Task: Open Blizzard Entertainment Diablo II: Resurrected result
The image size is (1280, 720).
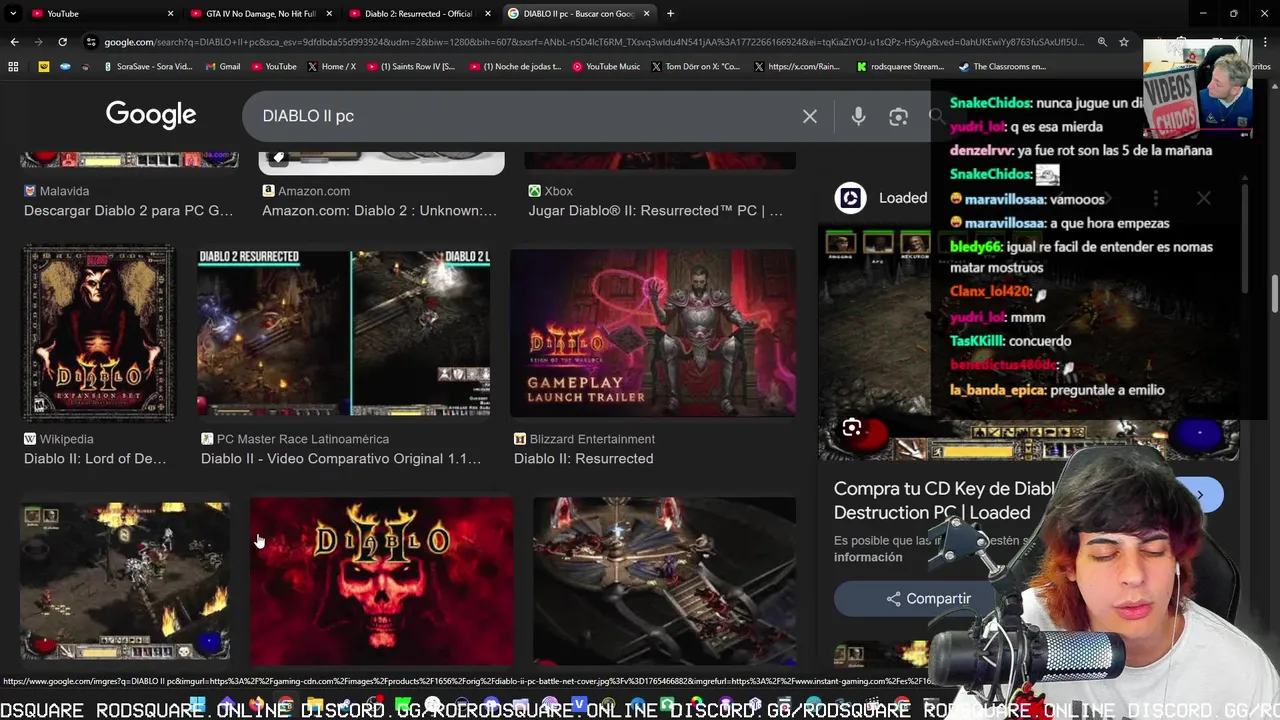Action: coord(584,449)
